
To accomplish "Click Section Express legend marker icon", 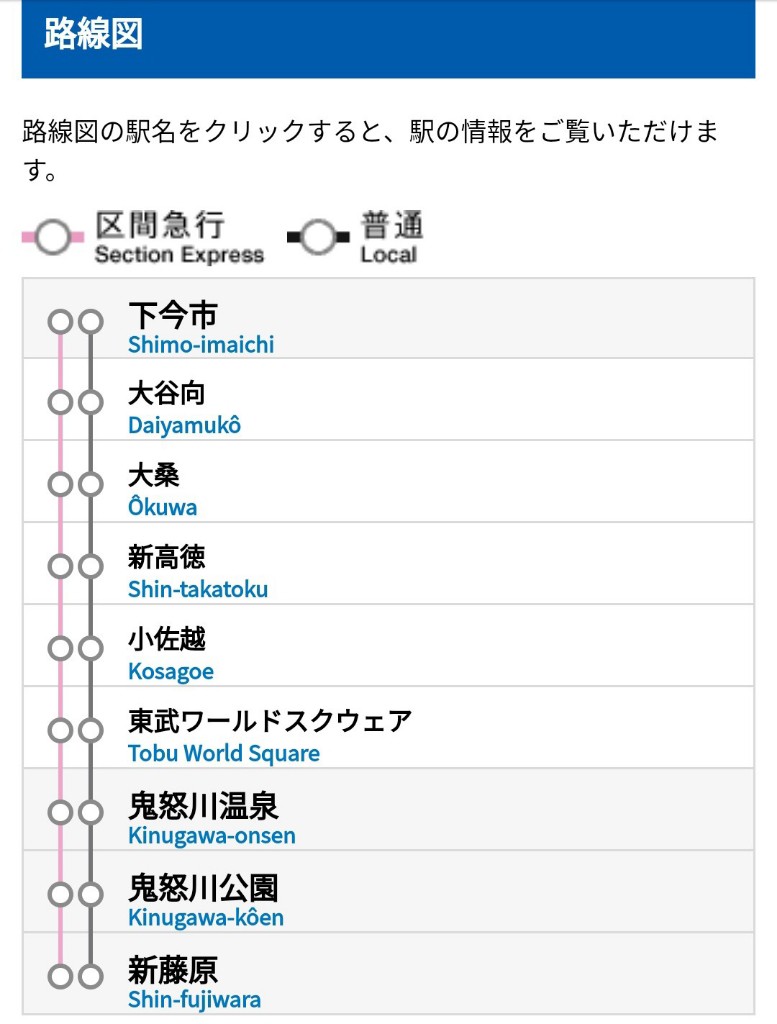I will 53,237.
